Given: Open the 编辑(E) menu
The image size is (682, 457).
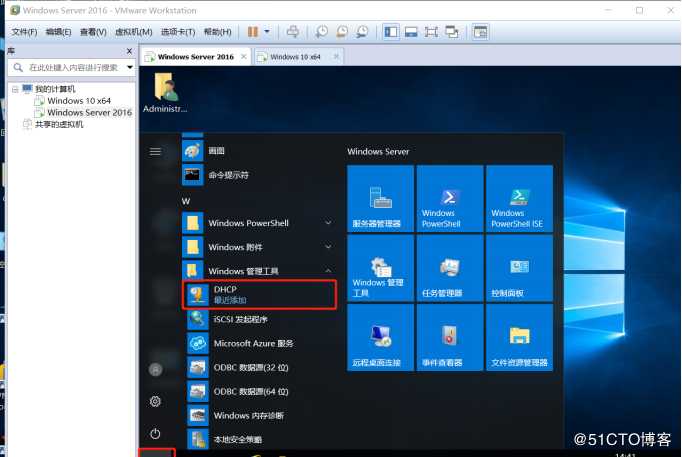Looking at the screenshot, I should point(58,32).
